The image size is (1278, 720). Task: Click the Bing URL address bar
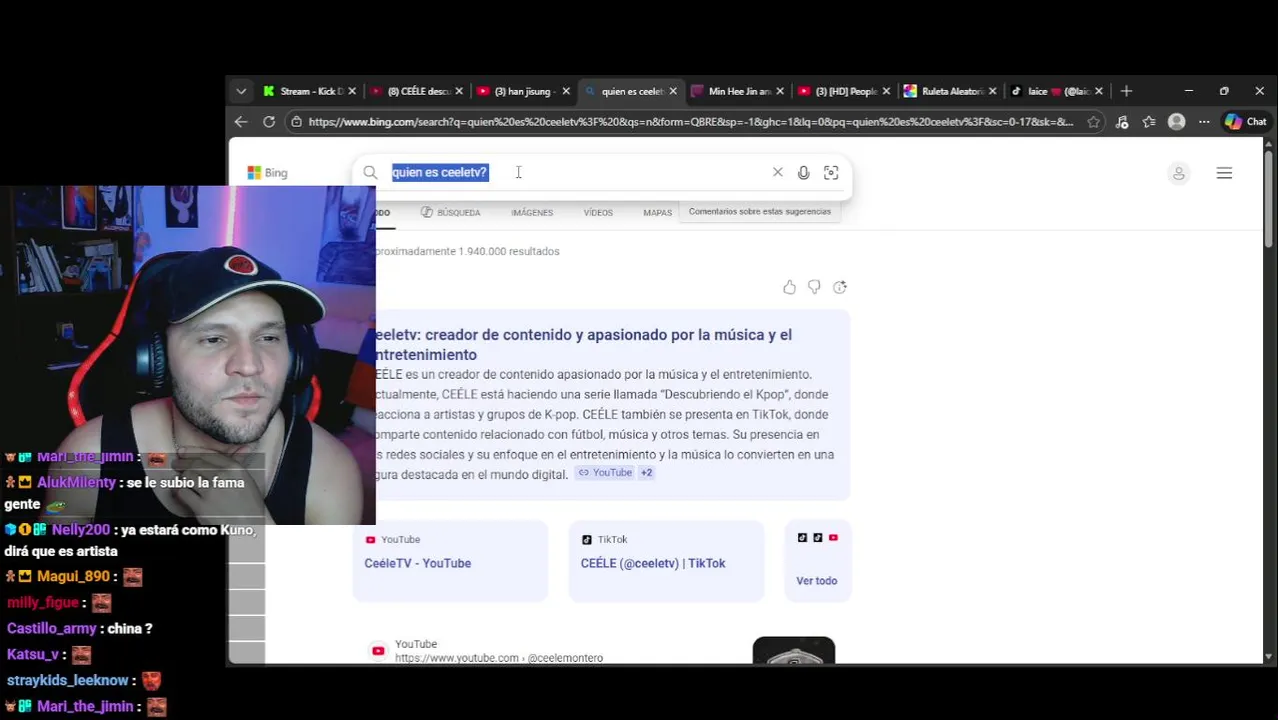coord(690,122)
